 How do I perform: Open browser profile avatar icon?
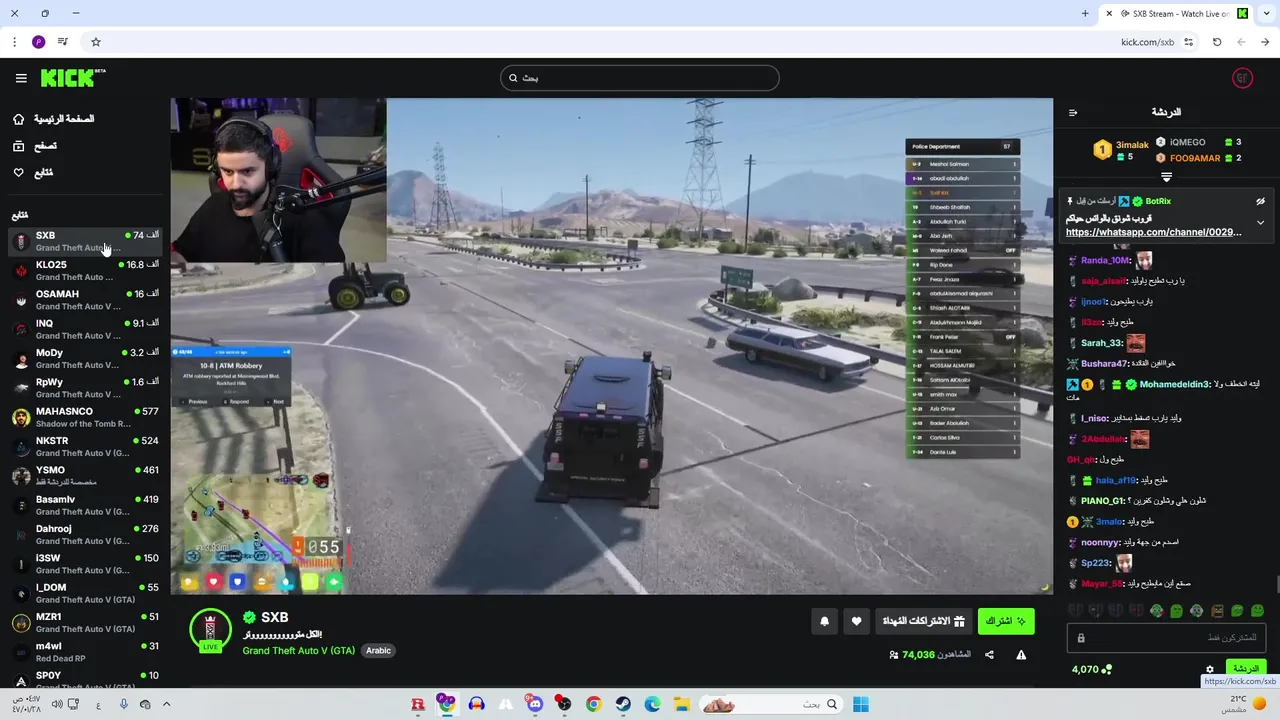point(38,42)
